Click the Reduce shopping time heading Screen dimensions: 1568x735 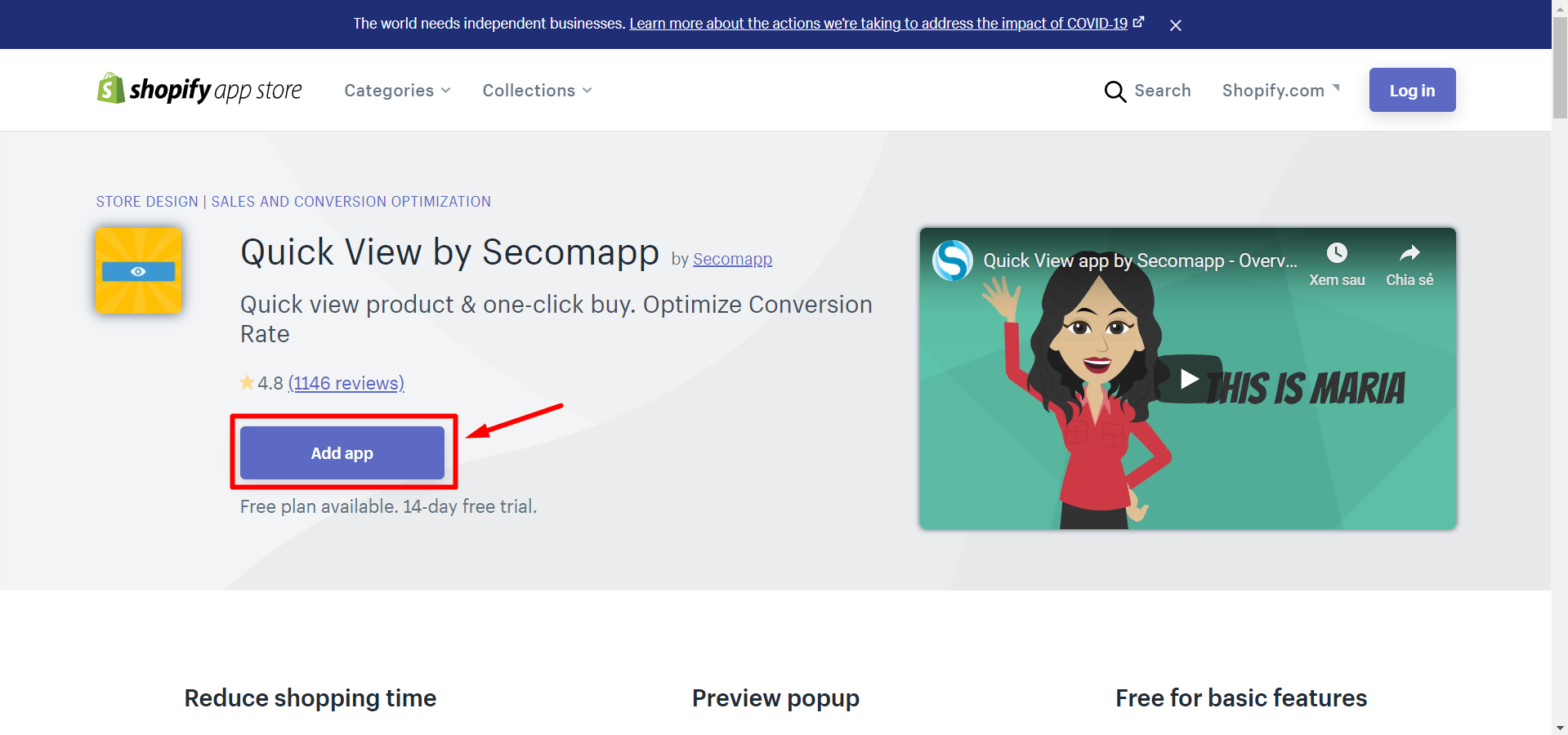310,698
